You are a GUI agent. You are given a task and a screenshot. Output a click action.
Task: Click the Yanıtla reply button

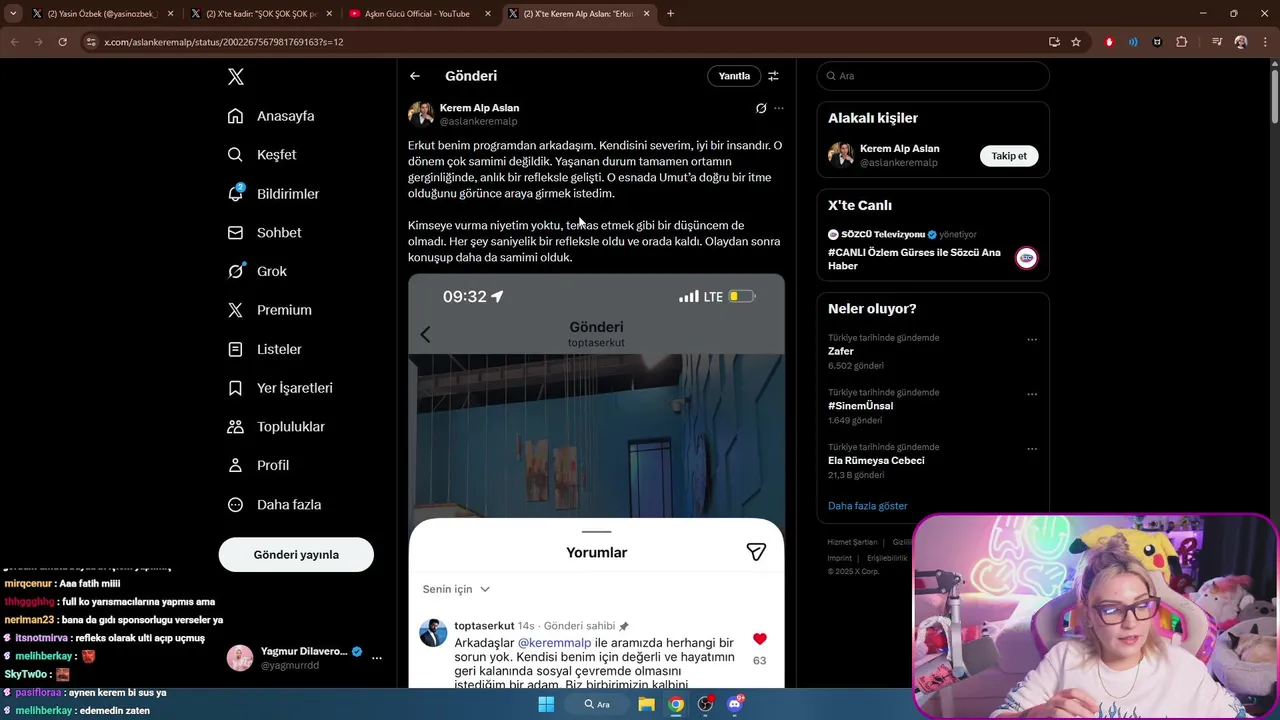(x=734, y=76)
